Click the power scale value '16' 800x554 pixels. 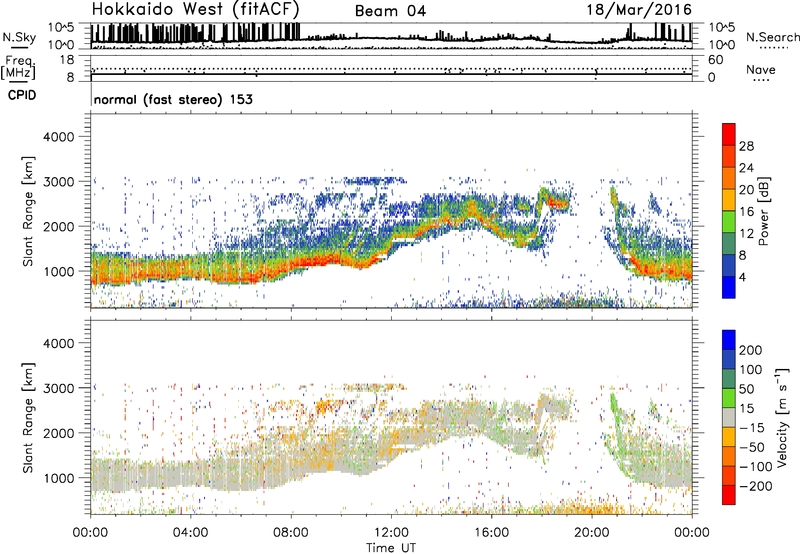746,212
